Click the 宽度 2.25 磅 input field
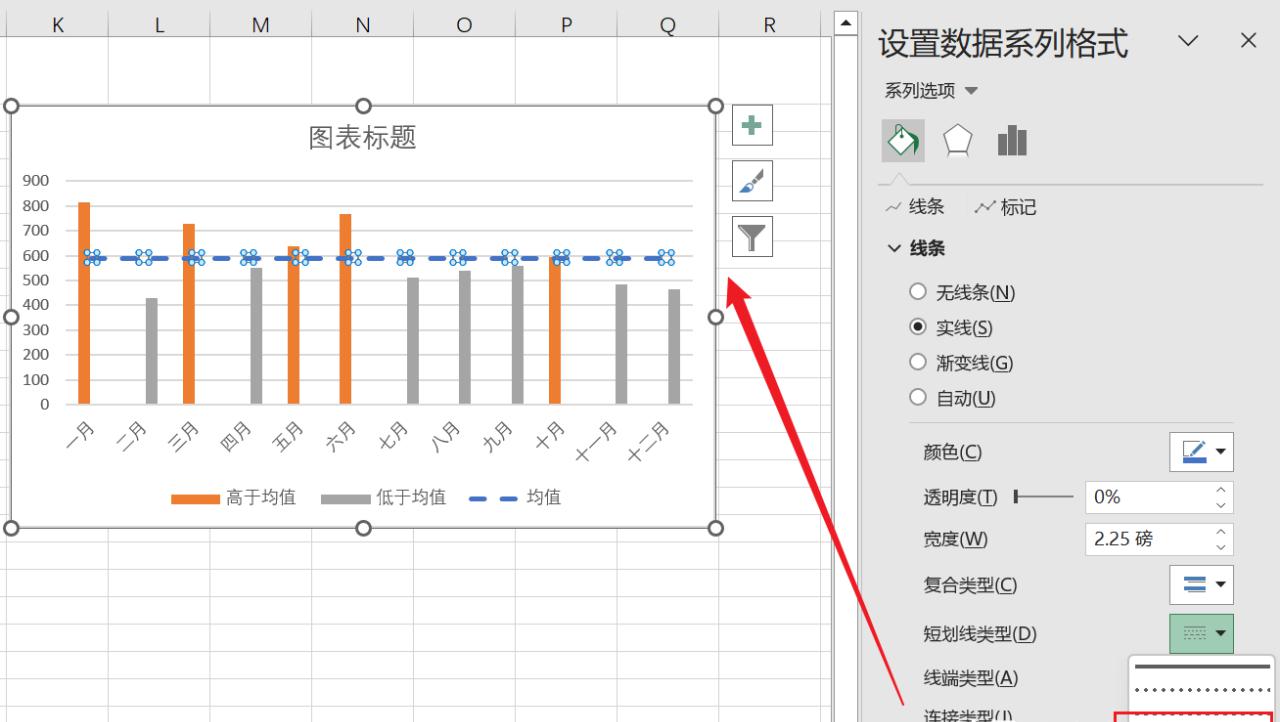The height and width of the screenshot is (722, 1280). tap(1146, 539)
